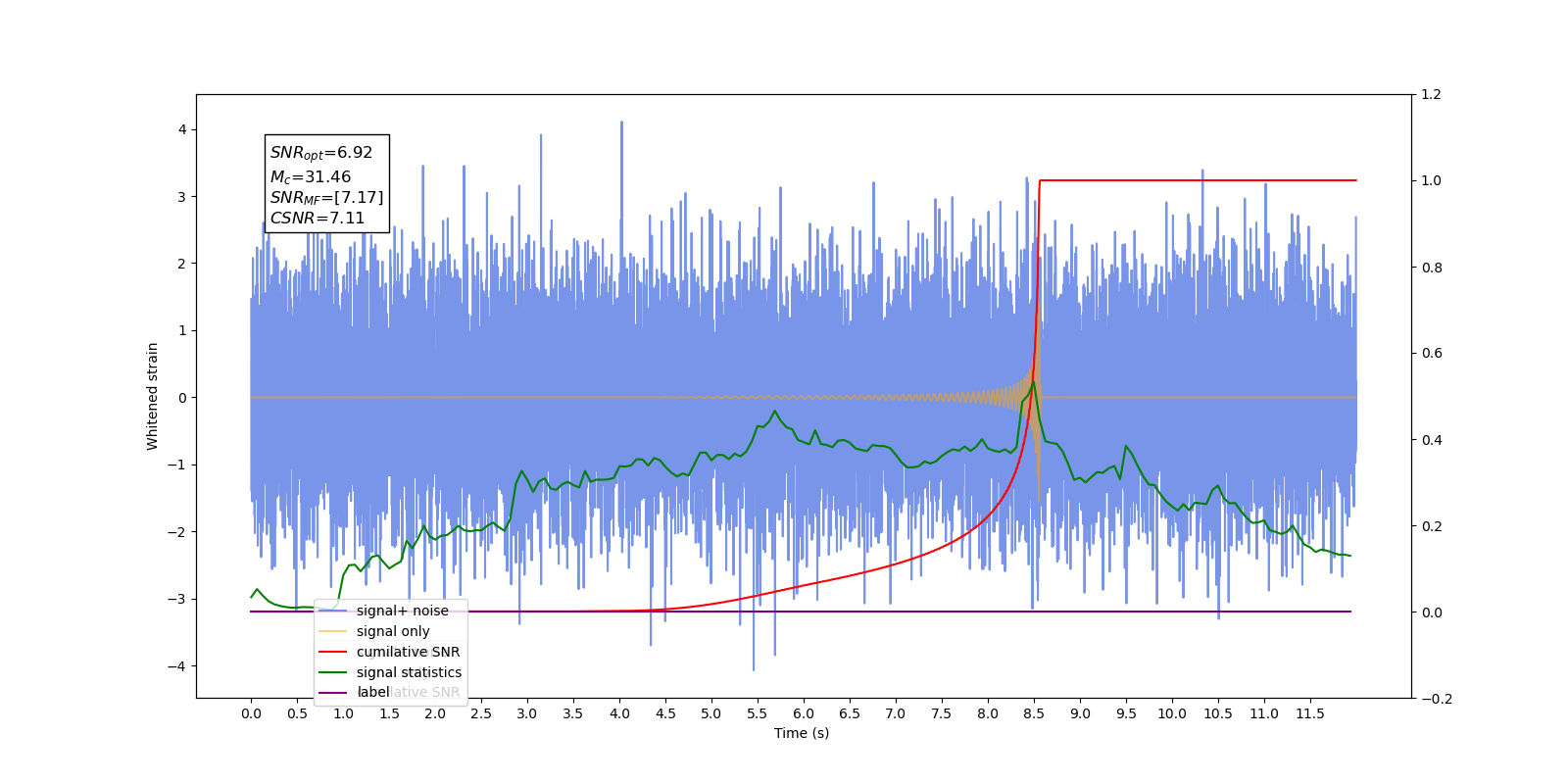Click the CSNR=7.11 annotation text
Screen dimensions: 1568x784
[x=318, y=219]
